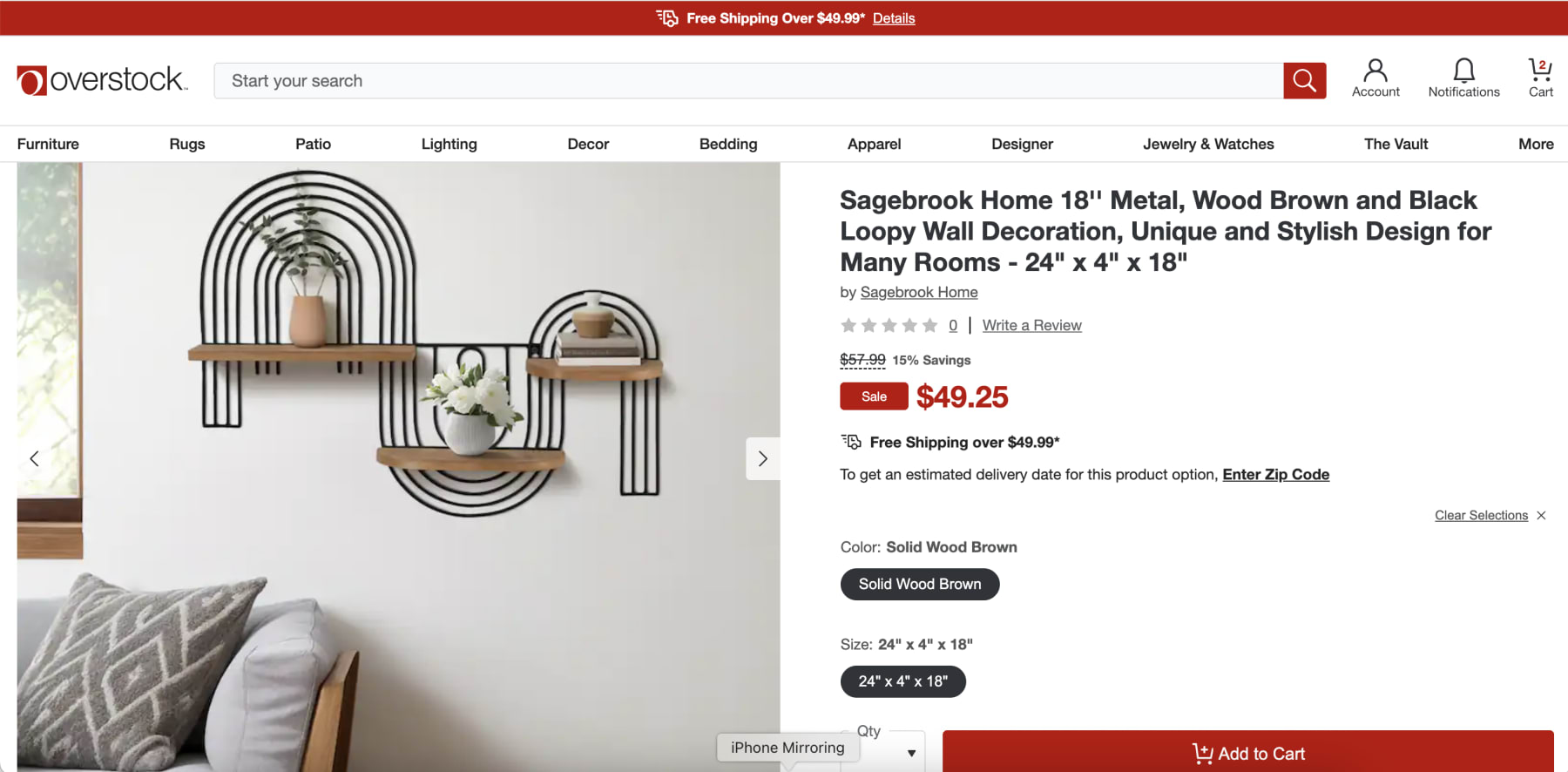Image resolution: width=1568 pixels, height=772 pixels.
Task: Open the Account icon
Action: tap(1375, 70)
